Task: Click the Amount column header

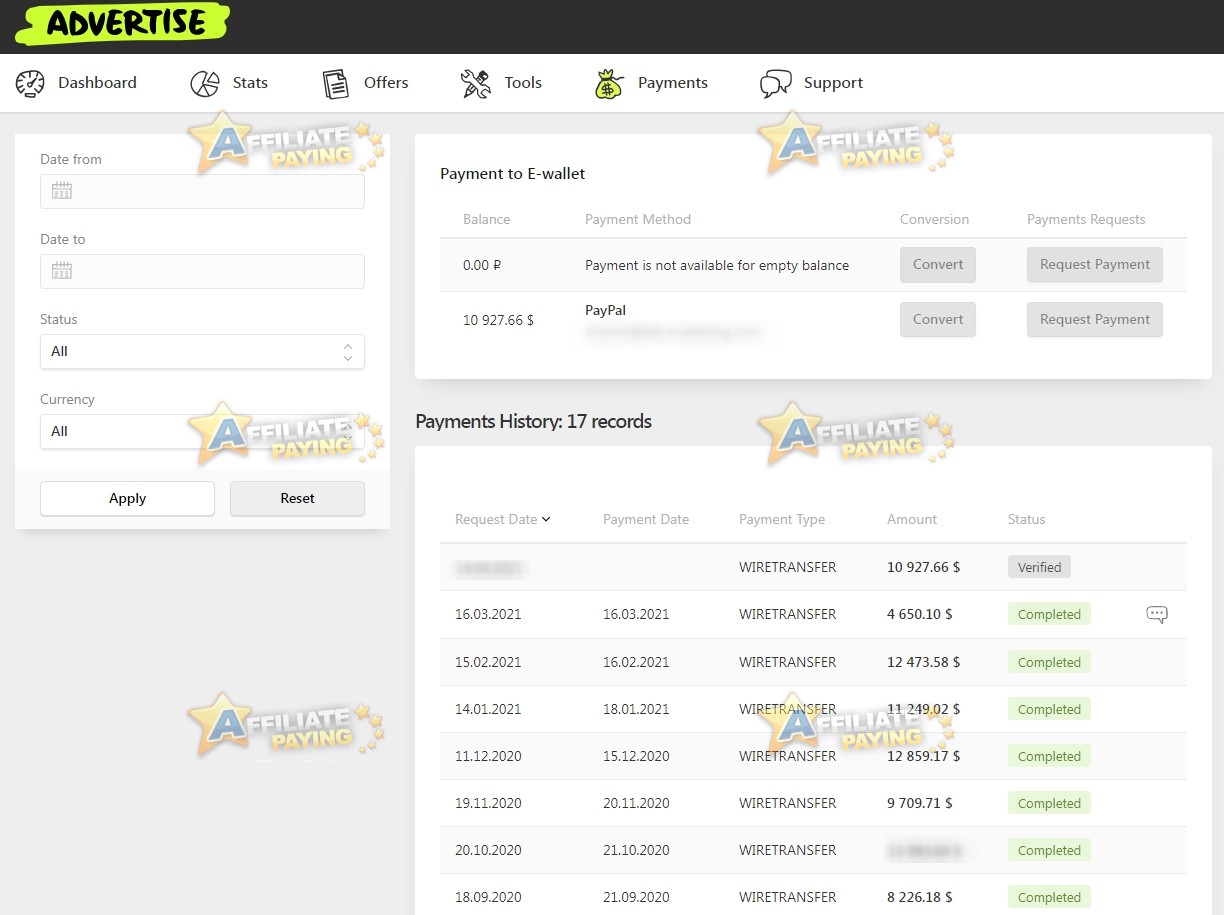Action: tap(912, 520)
